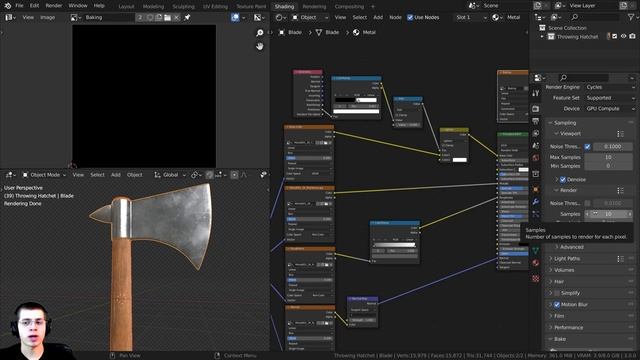Open the browse image dropdown icon
The height and width of the screenshot is (360, 640).
(76, 18)
